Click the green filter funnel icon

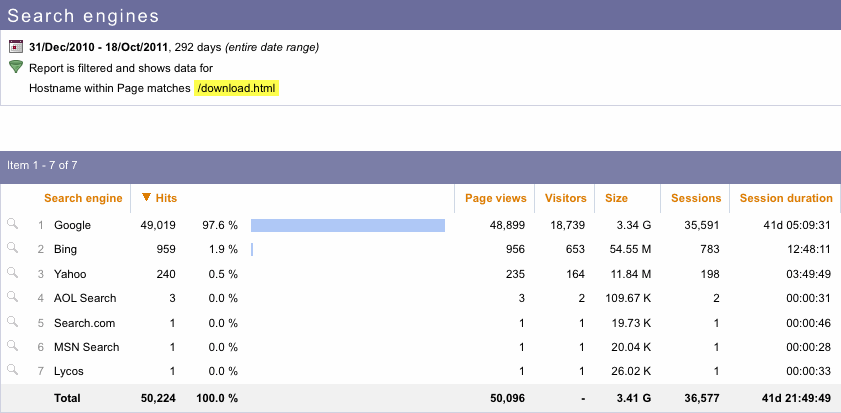pos(16,67)
